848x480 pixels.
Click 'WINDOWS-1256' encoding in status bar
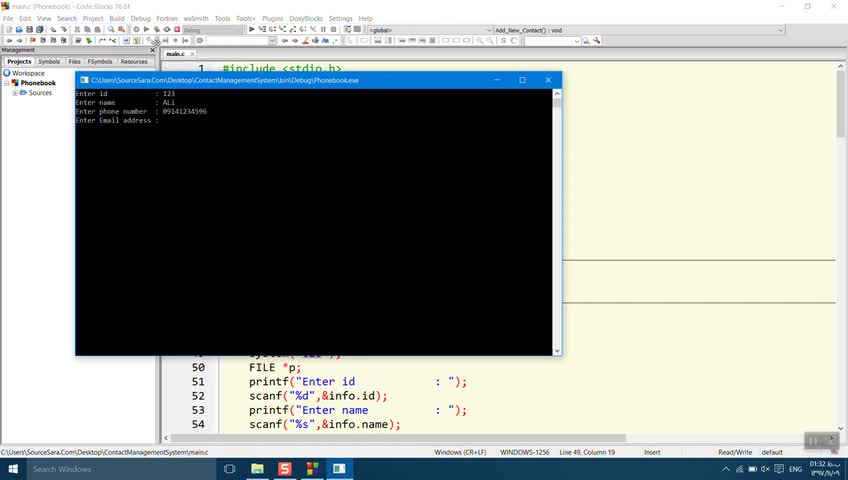[x=524, y=452]
